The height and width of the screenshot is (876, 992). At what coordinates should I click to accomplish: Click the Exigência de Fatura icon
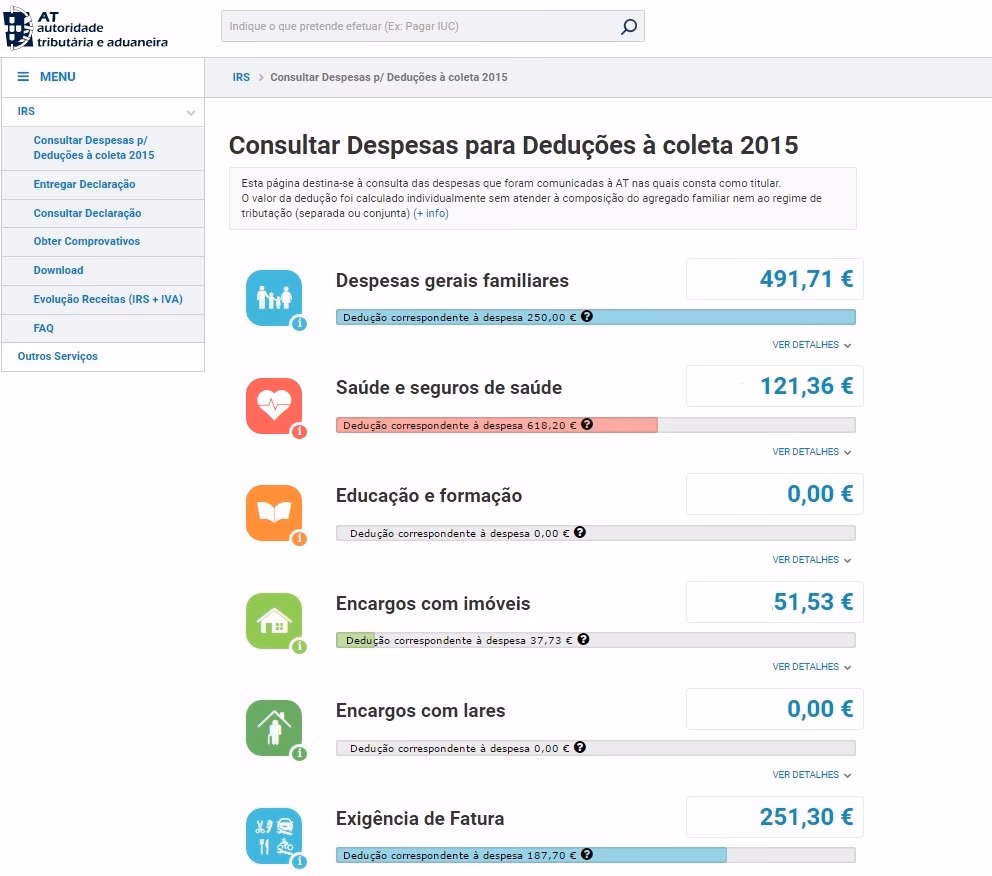[273, 836]
